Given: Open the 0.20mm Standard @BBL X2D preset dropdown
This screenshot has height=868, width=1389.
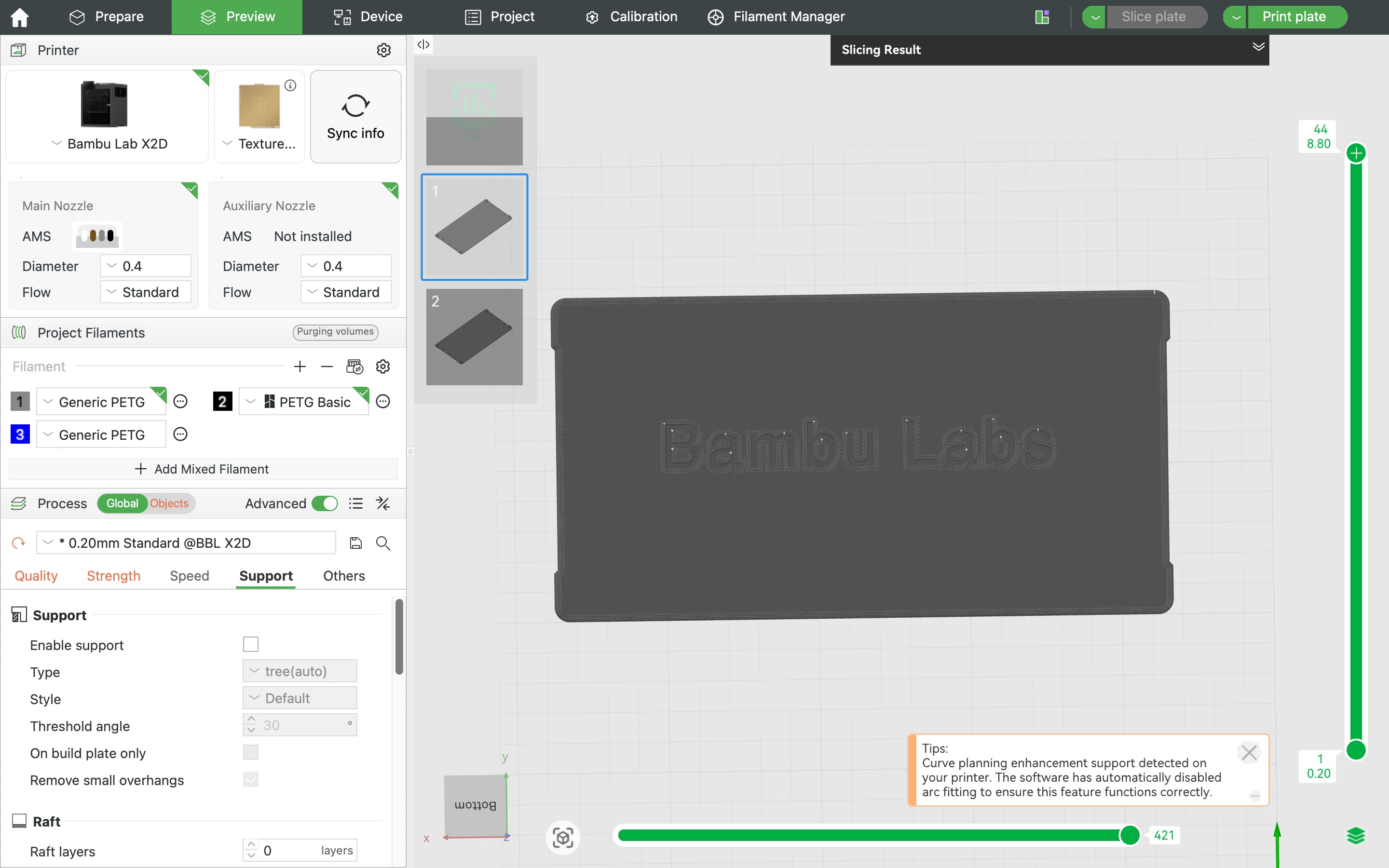Looking at the screenshot, I should click(186, 542).
